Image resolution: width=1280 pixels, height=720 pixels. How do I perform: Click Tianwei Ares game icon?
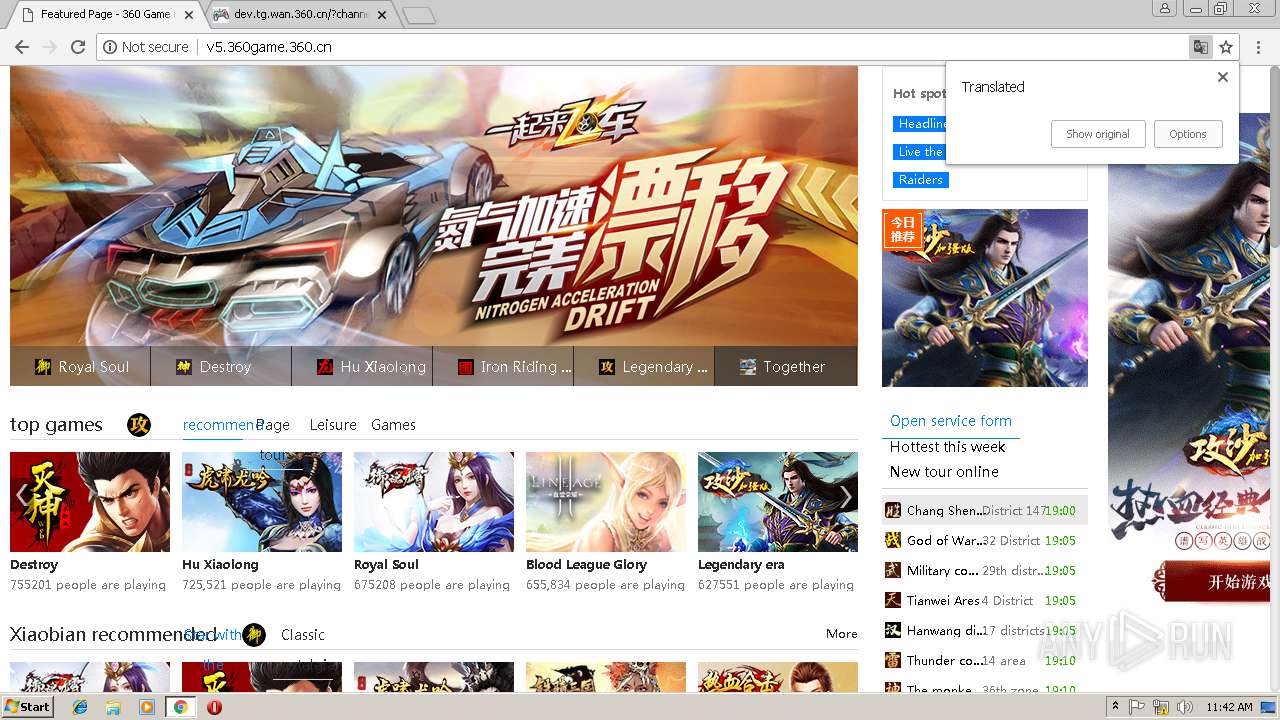tap(893, 600)
